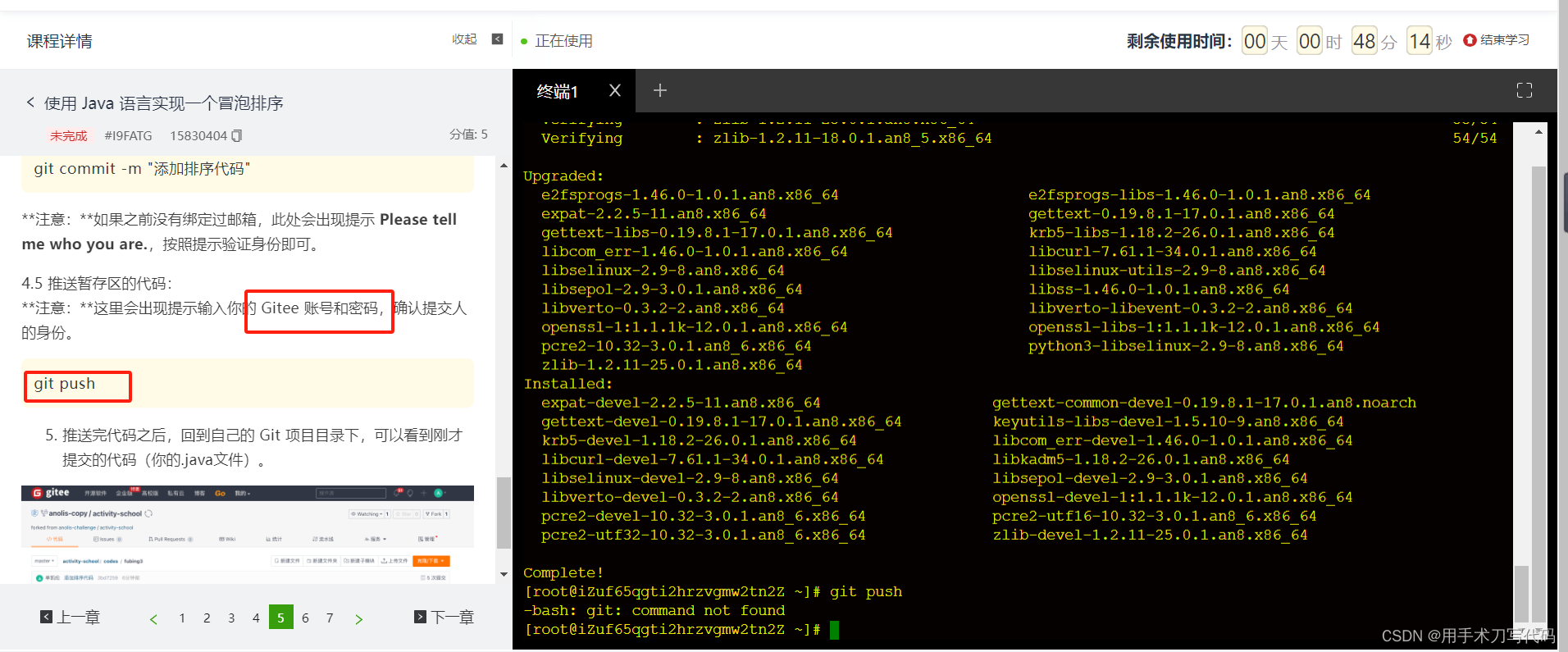Click 结束学习 to end the session

click(1497, 39)
